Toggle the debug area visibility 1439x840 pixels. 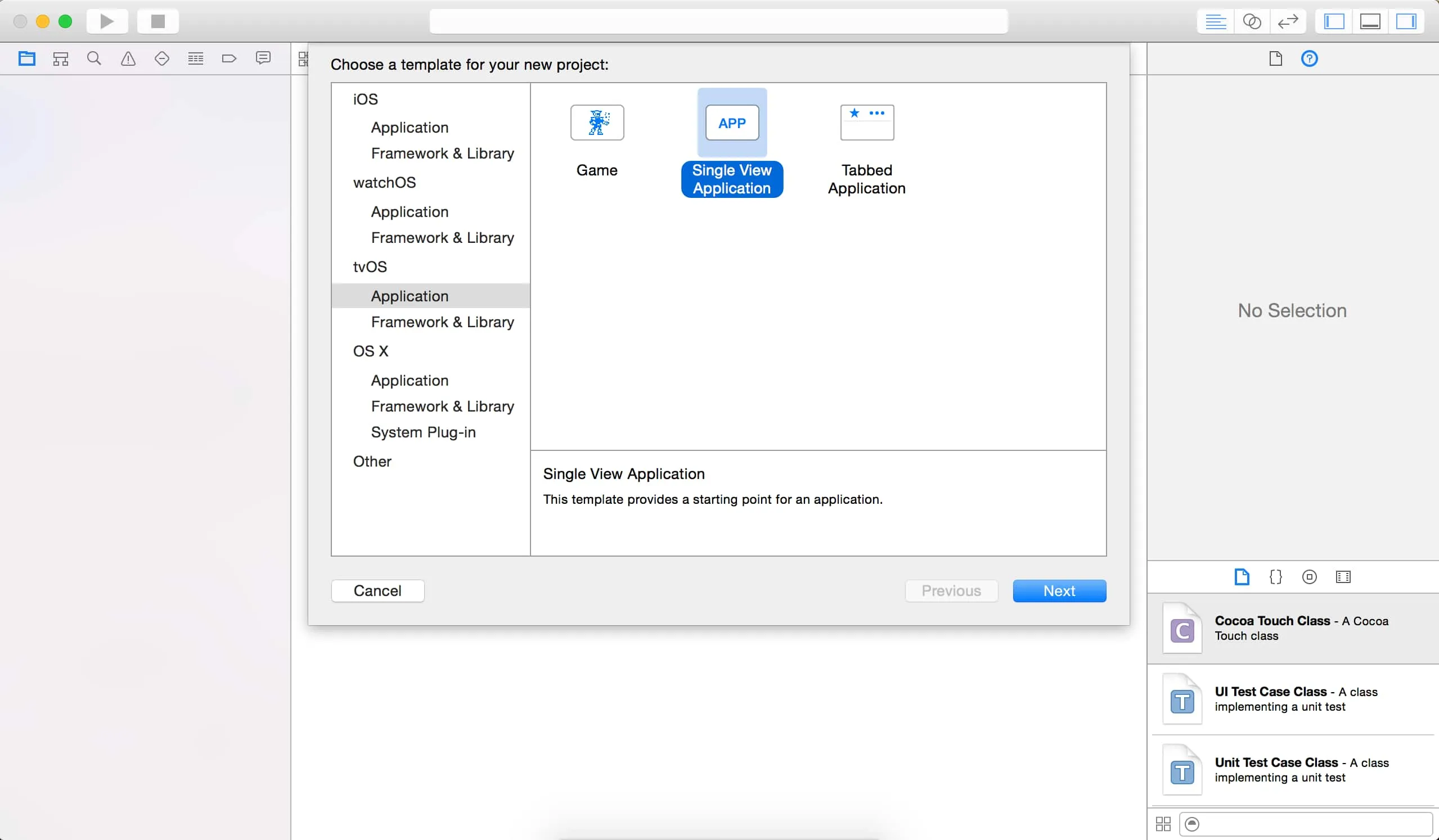[1371, 21]
